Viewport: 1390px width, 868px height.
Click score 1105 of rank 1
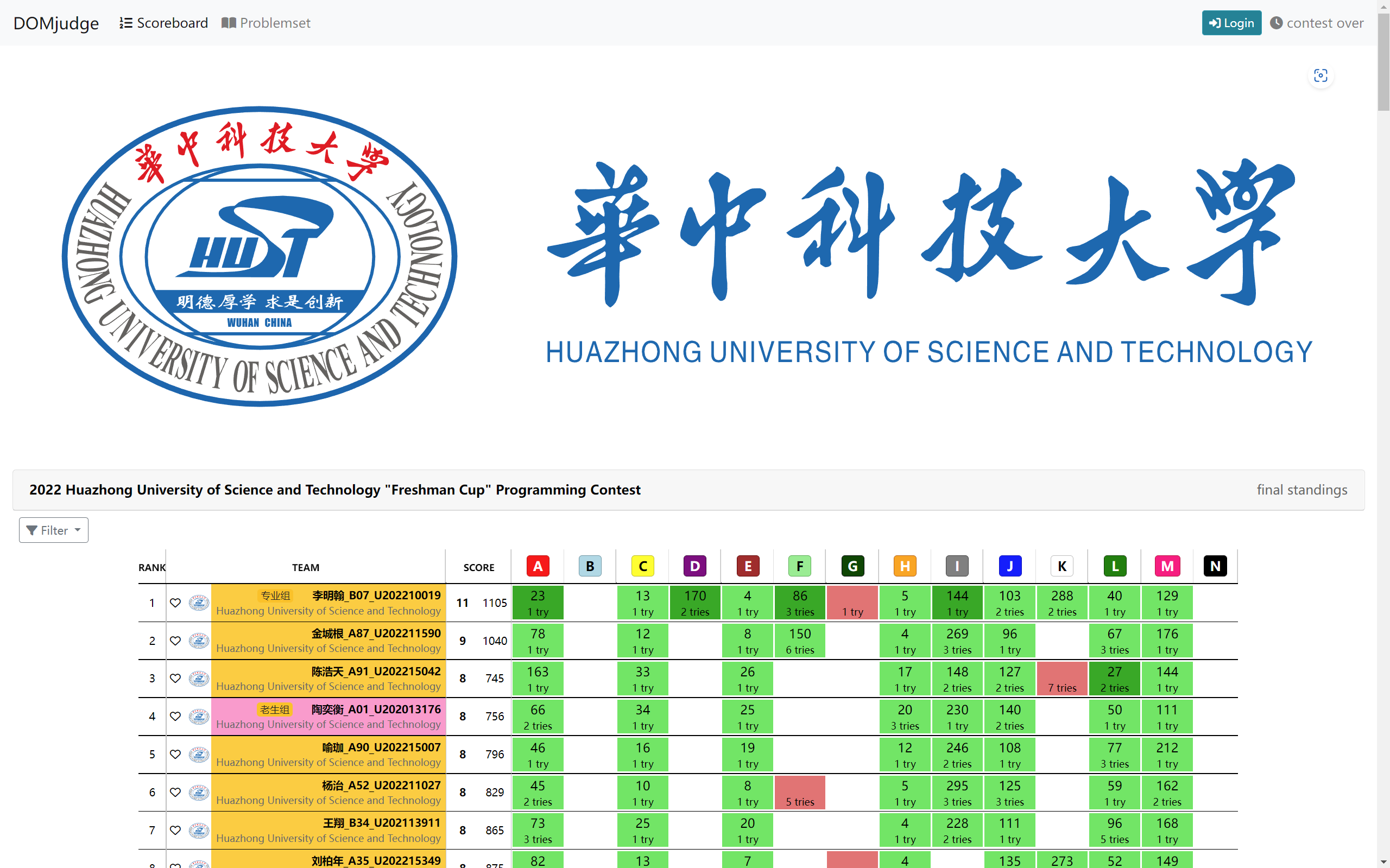[x=494, y=603]
